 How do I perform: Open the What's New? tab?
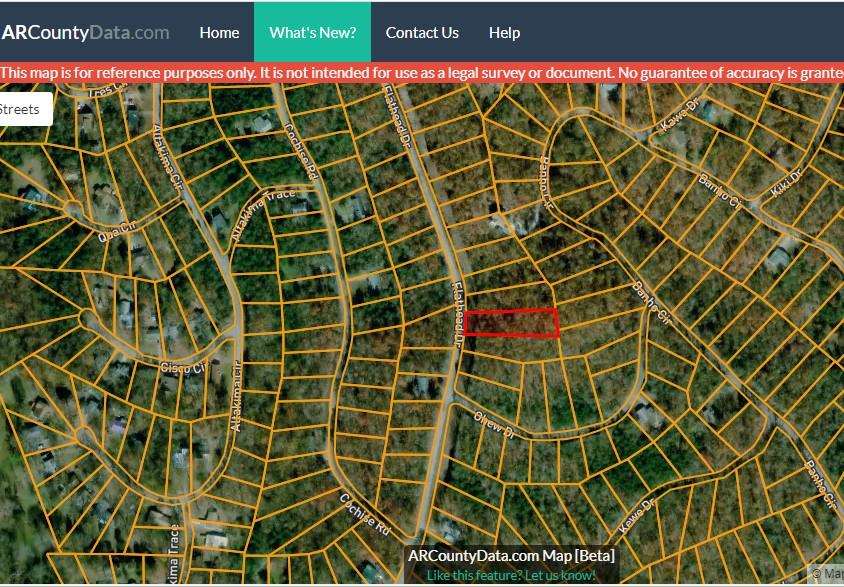[312, 32]
